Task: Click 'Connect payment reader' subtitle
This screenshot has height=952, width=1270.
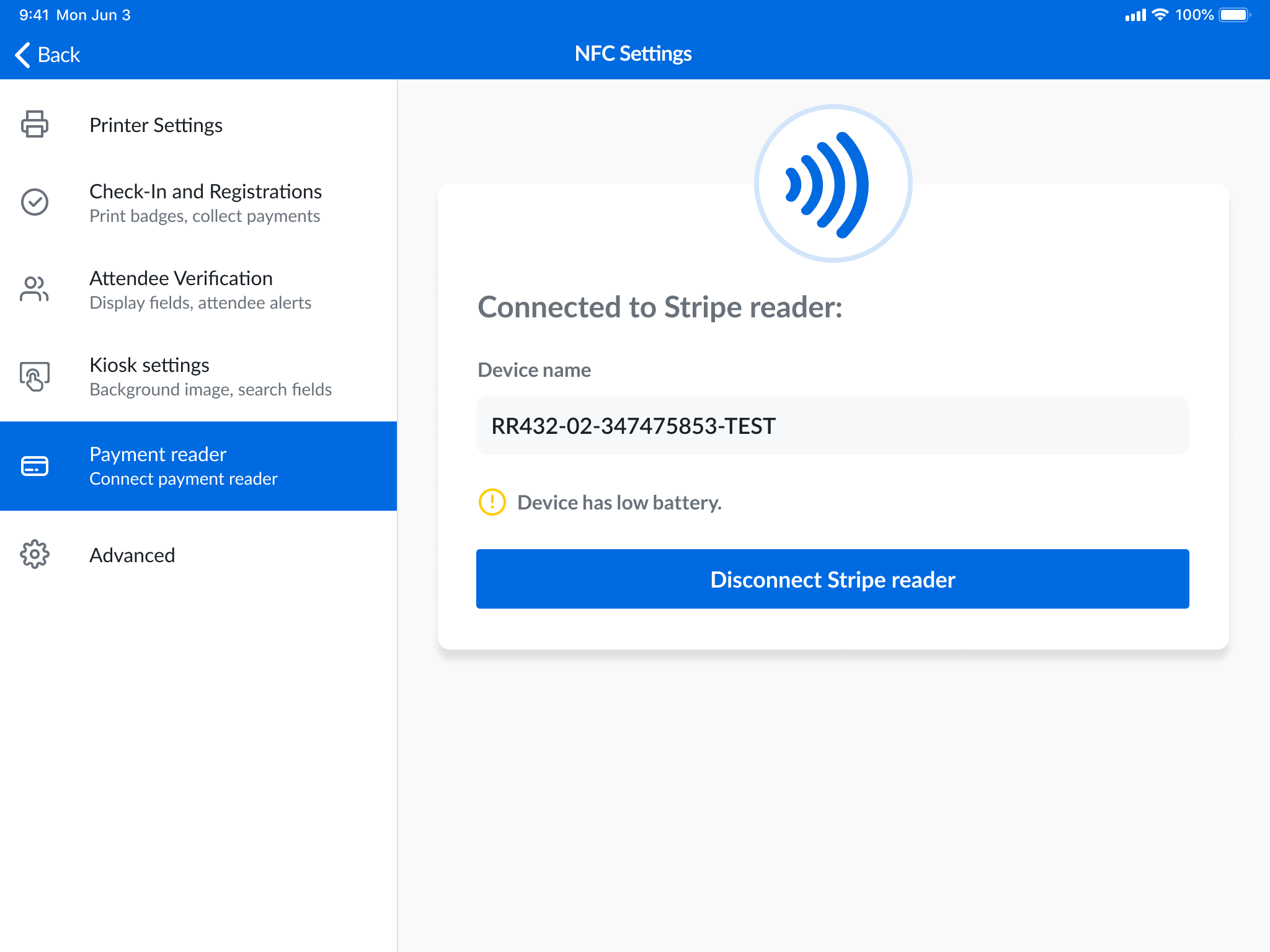Action: [x=184, y=479]
